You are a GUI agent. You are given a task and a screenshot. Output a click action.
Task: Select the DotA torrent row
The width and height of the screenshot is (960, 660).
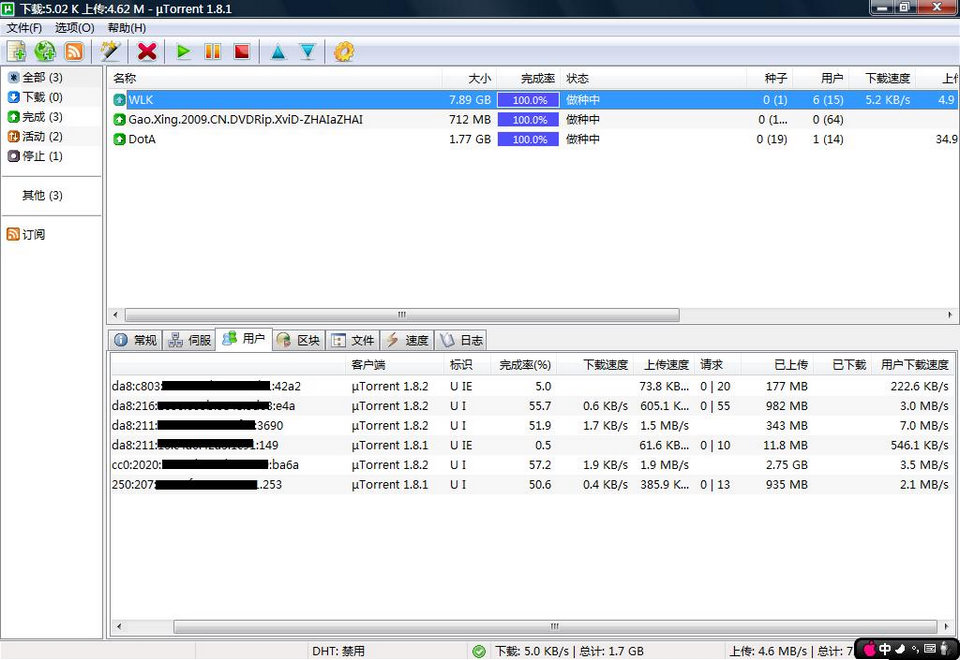[x=533, y=139]
